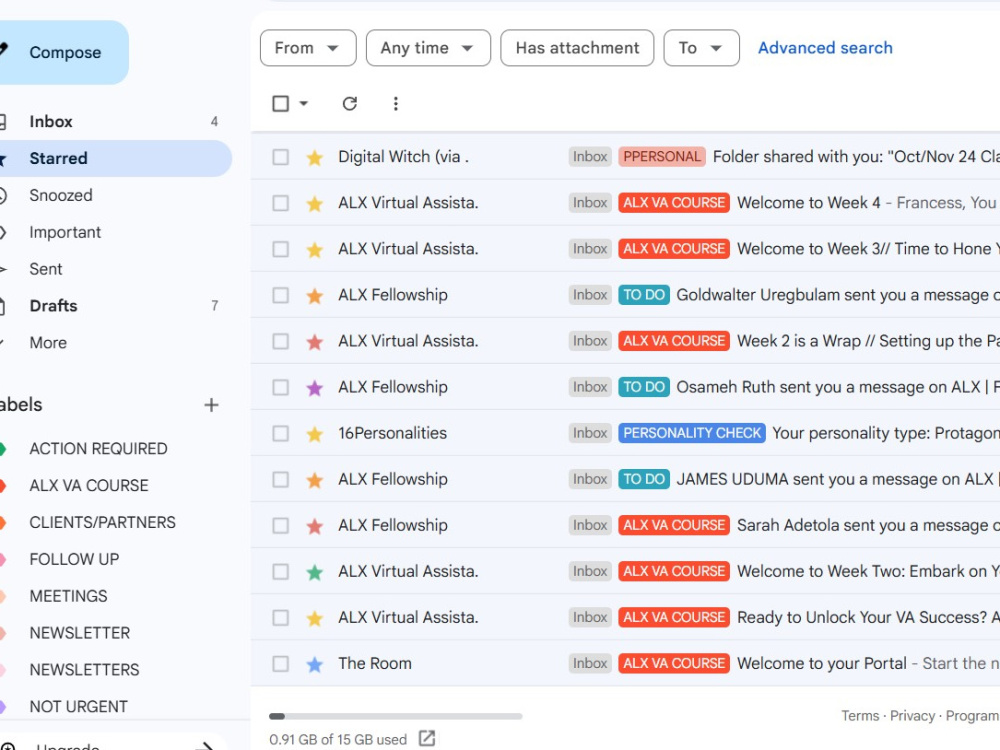Viewport: 1000px width, 750px height.
Task: Tick the checkbox for Welcome to Week 3 email
Action: [x=281, y=249]
